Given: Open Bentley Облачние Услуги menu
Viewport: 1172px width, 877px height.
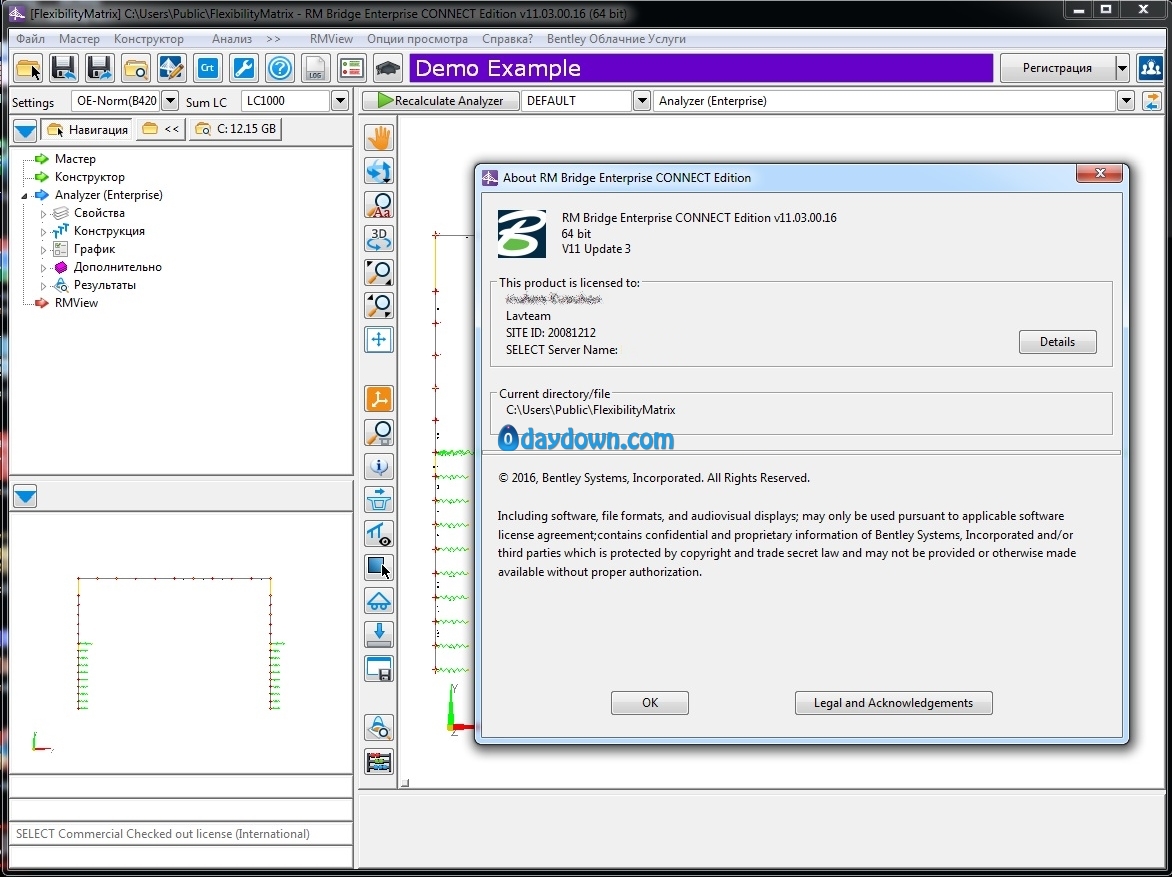Looking at the screenshot, I should pos(616,39).
